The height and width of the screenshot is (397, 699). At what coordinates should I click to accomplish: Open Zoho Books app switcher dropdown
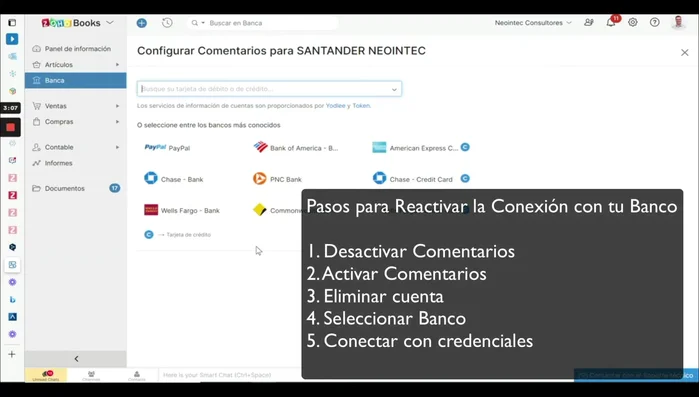click(110, 22)
